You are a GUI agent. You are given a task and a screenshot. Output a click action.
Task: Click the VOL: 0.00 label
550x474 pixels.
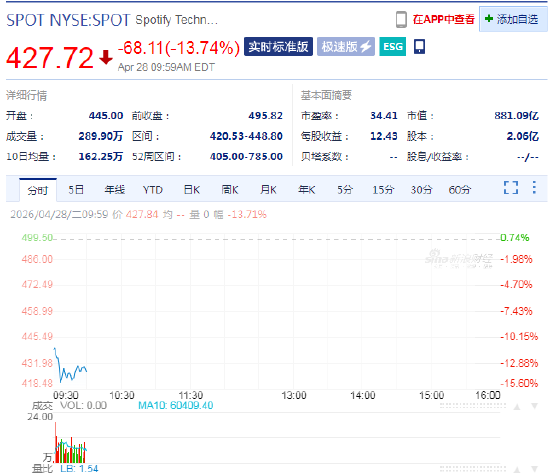point(83,406)
